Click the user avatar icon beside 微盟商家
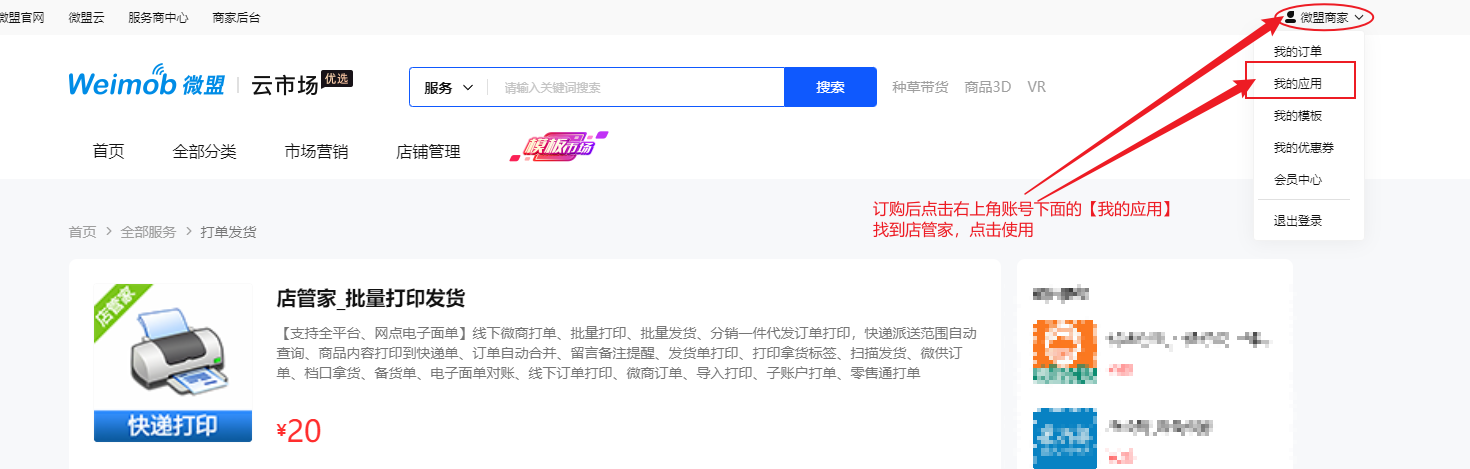1470x469 pixels. click(1291, 17)
